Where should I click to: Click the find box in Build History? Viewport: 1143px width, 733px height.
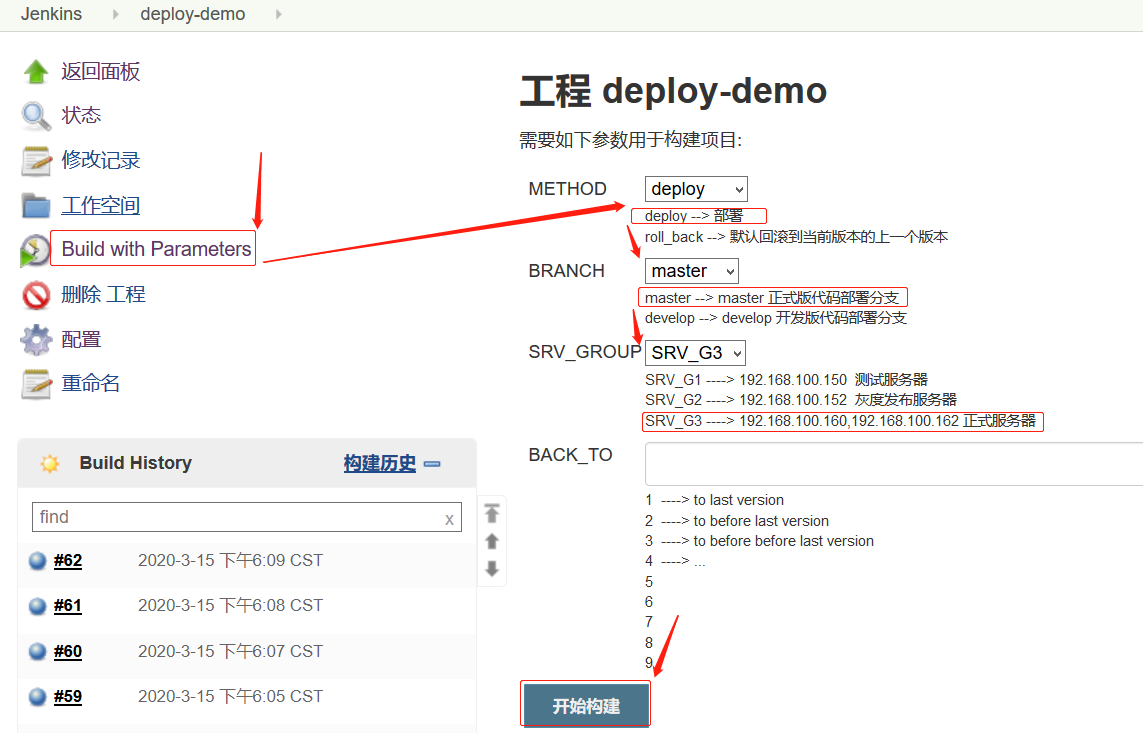pyautogui.click(x=246, y=517)
